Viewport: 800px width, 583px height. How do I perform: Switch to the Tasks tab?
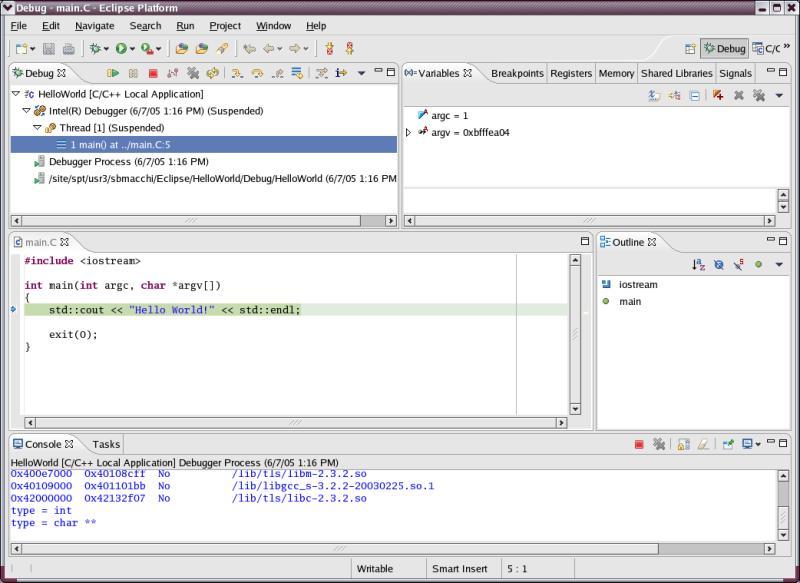tap(106, 444)
